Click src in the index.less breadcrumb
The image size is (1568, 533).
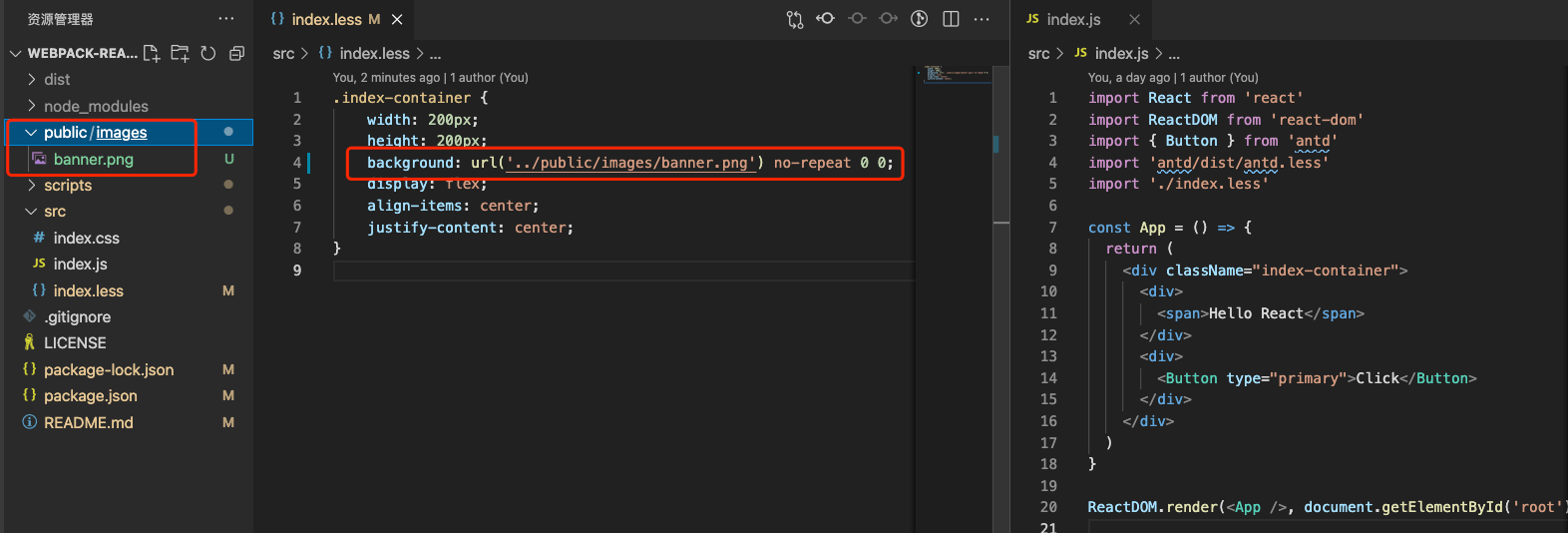[x=283, y=53]
